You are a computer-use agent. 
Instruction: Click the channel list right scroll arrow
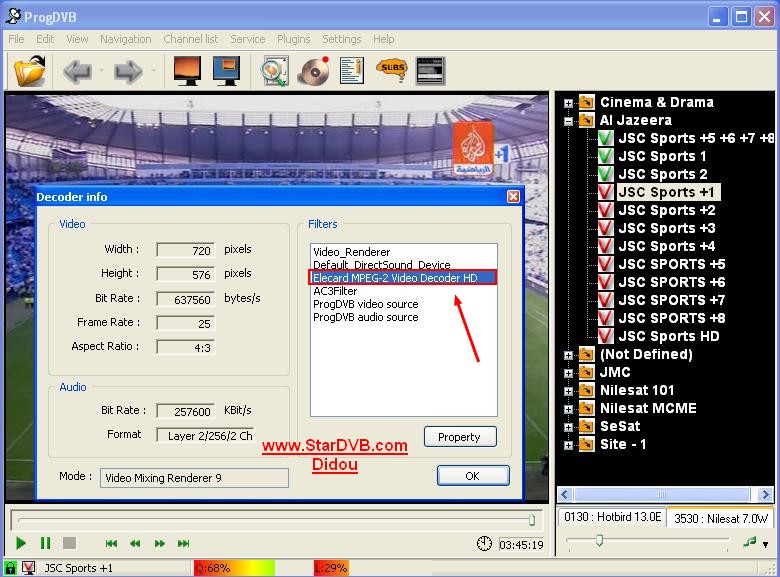[766, 494]
